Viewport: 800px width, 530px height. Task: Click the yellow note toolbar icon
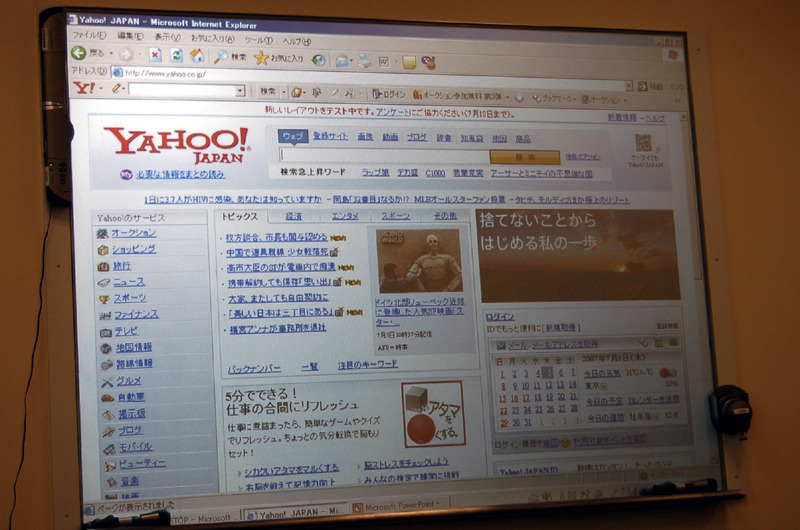pos(409,63)
